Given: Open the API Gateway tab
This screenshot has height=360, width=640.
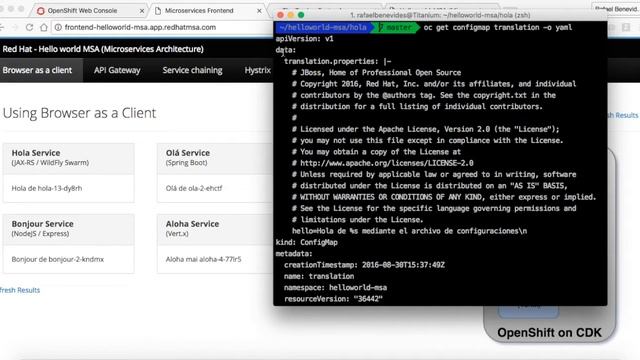Looking at the screenshot, I should pos(117,70).
